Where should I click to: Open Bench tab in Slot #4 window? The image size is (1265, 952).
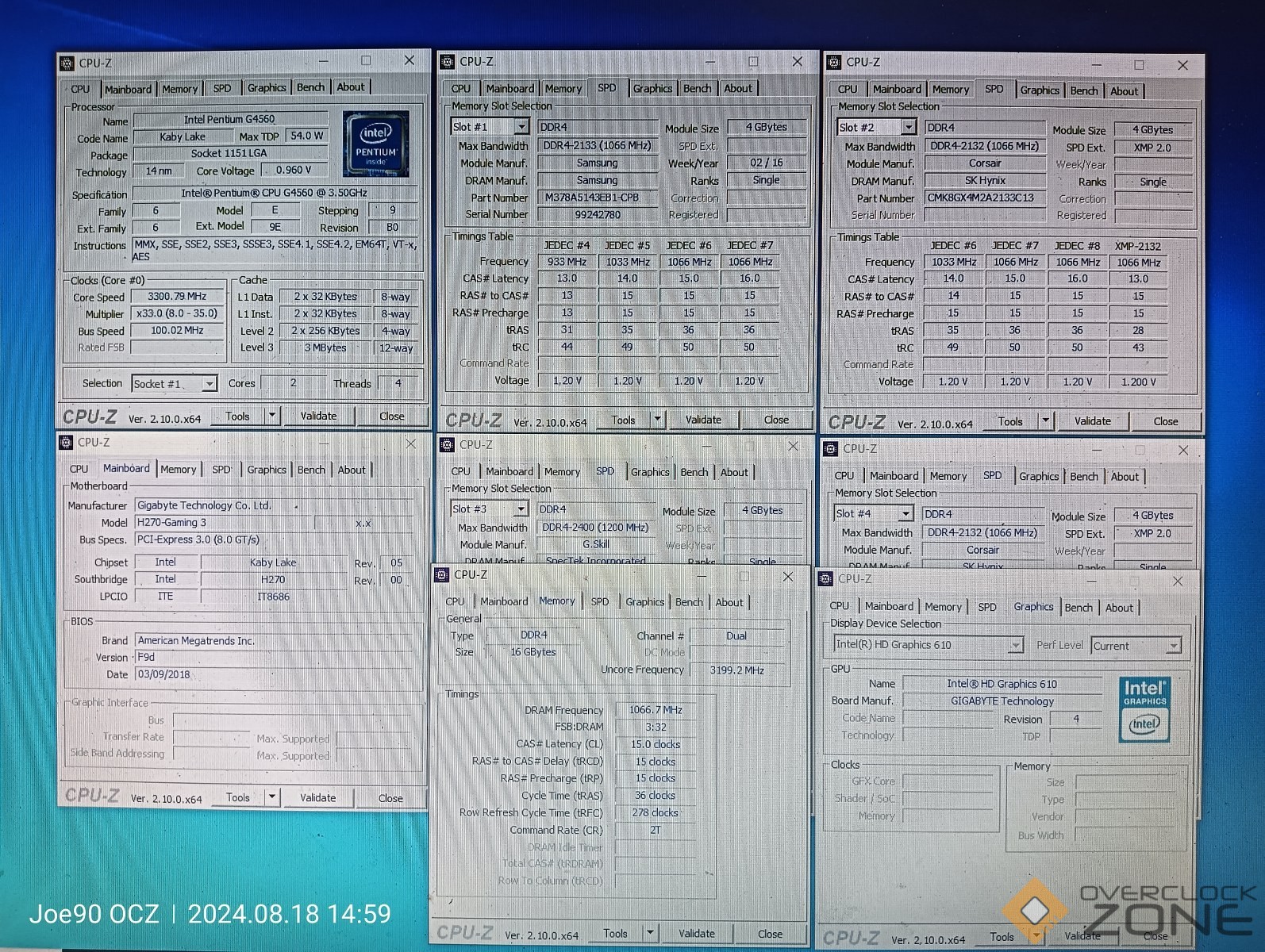[x=1083, y=476]
